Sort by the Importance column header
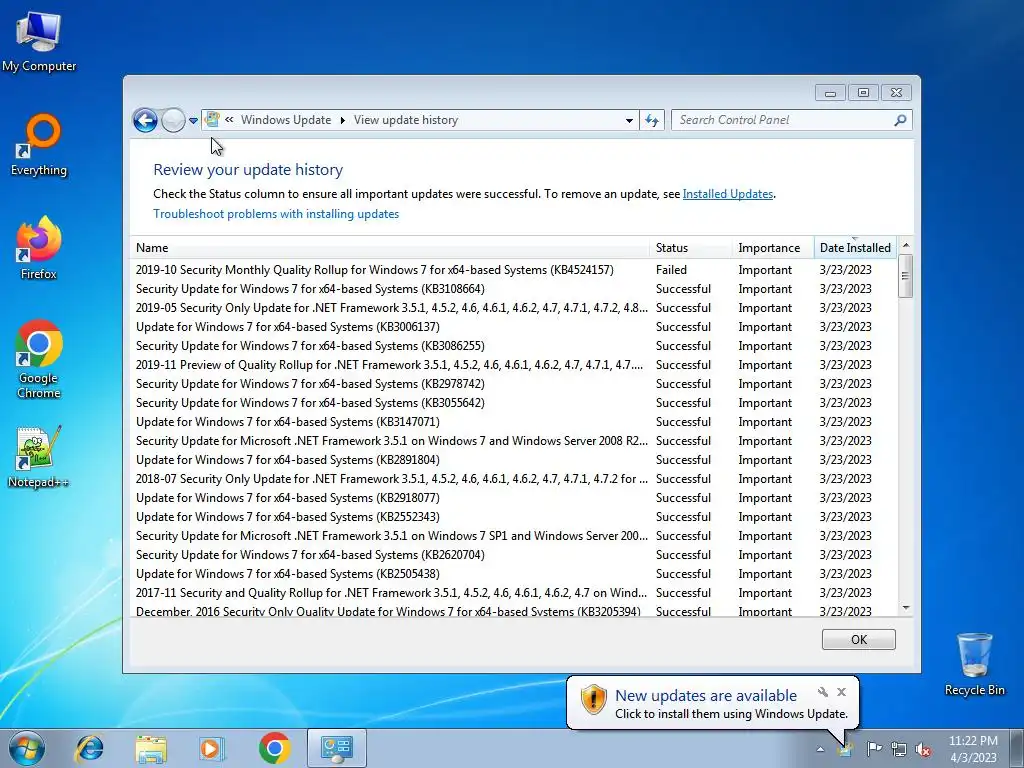Screen dimensions: 1024x768 click(x=773, y=248)
